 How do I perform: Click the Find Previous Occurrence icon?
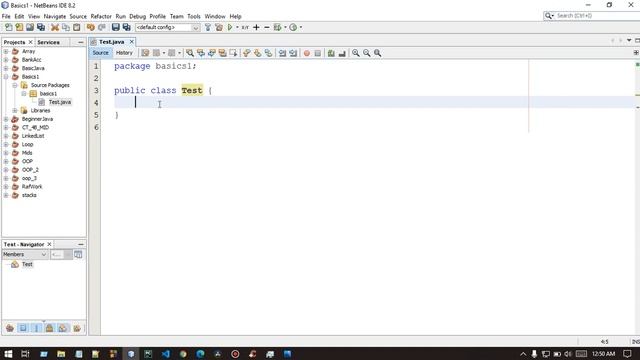point(201,53)
